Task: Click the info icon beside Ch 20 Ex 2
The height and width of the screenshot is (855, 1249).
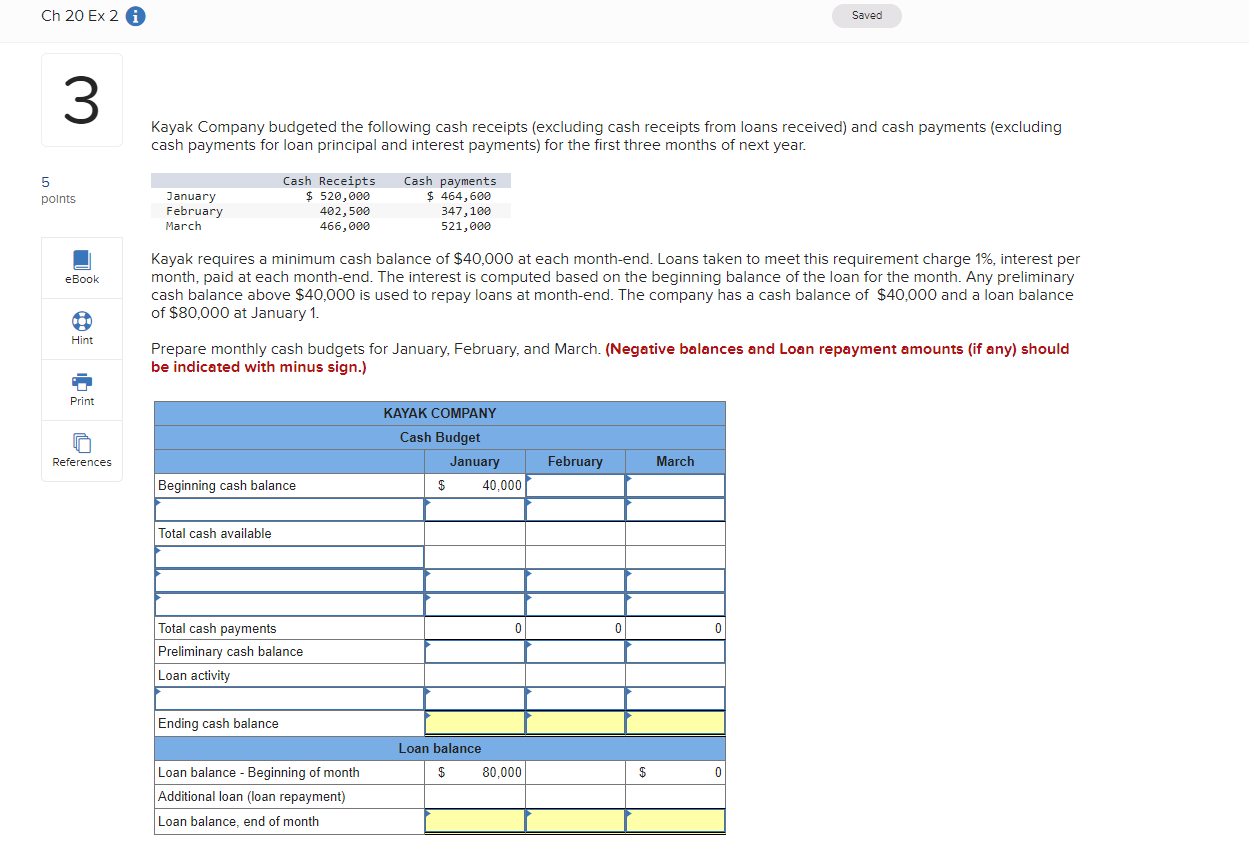Action: [x=136, y=16]
